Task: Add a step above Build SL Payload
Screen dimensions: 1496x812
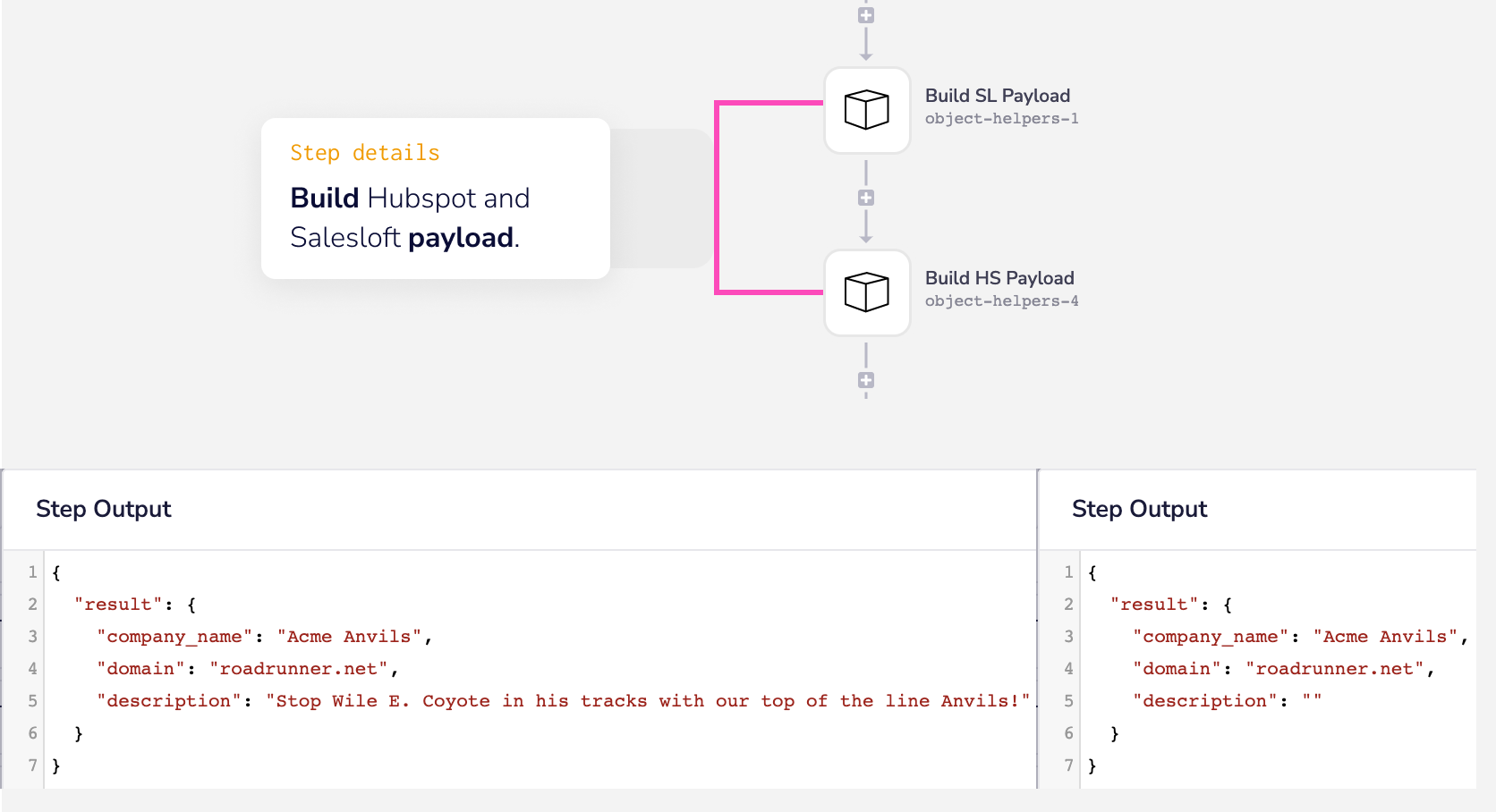Action: [865, 15]
